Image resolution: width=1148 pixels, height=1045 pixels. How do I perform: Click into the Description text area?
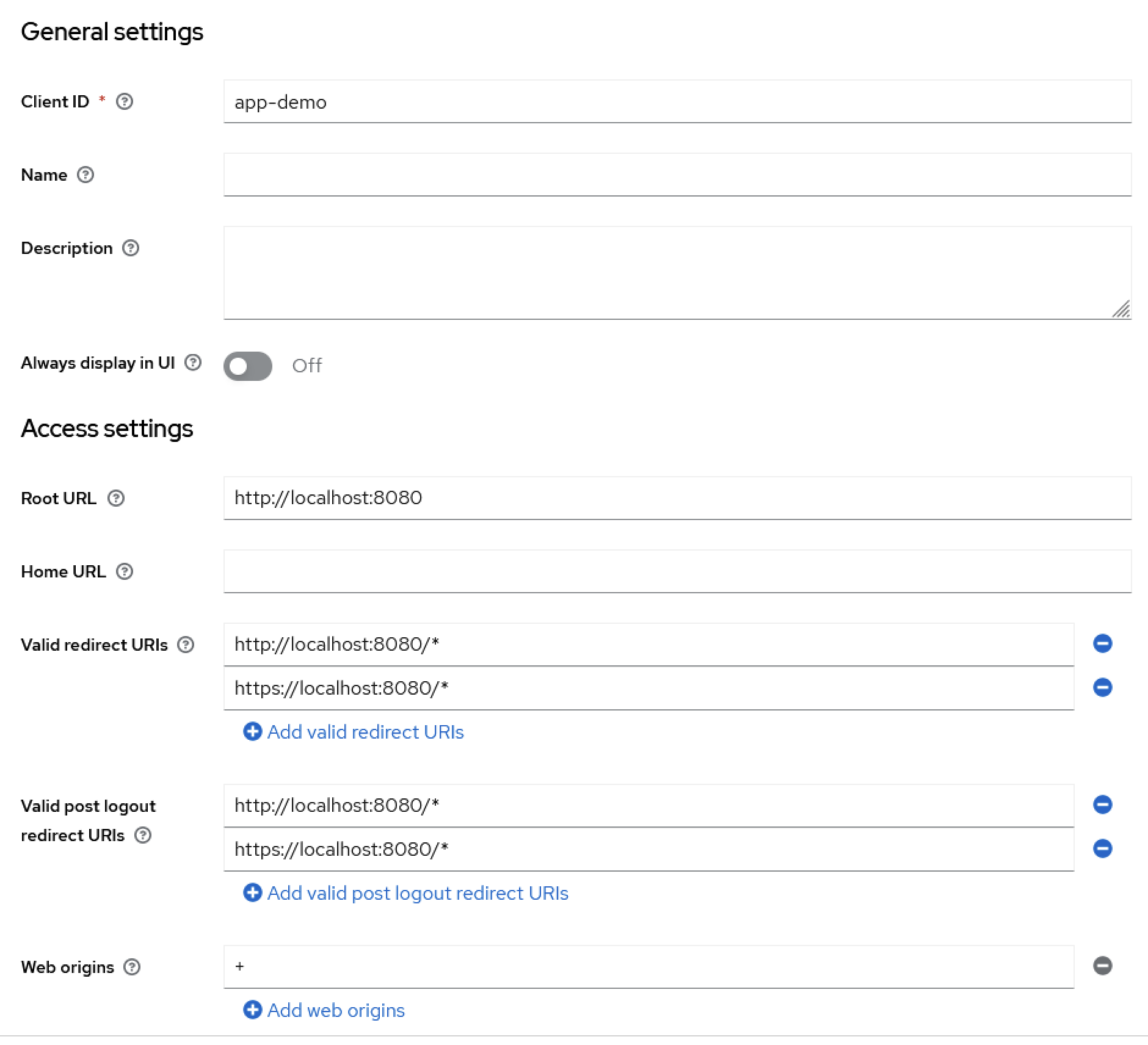(677, 272)
